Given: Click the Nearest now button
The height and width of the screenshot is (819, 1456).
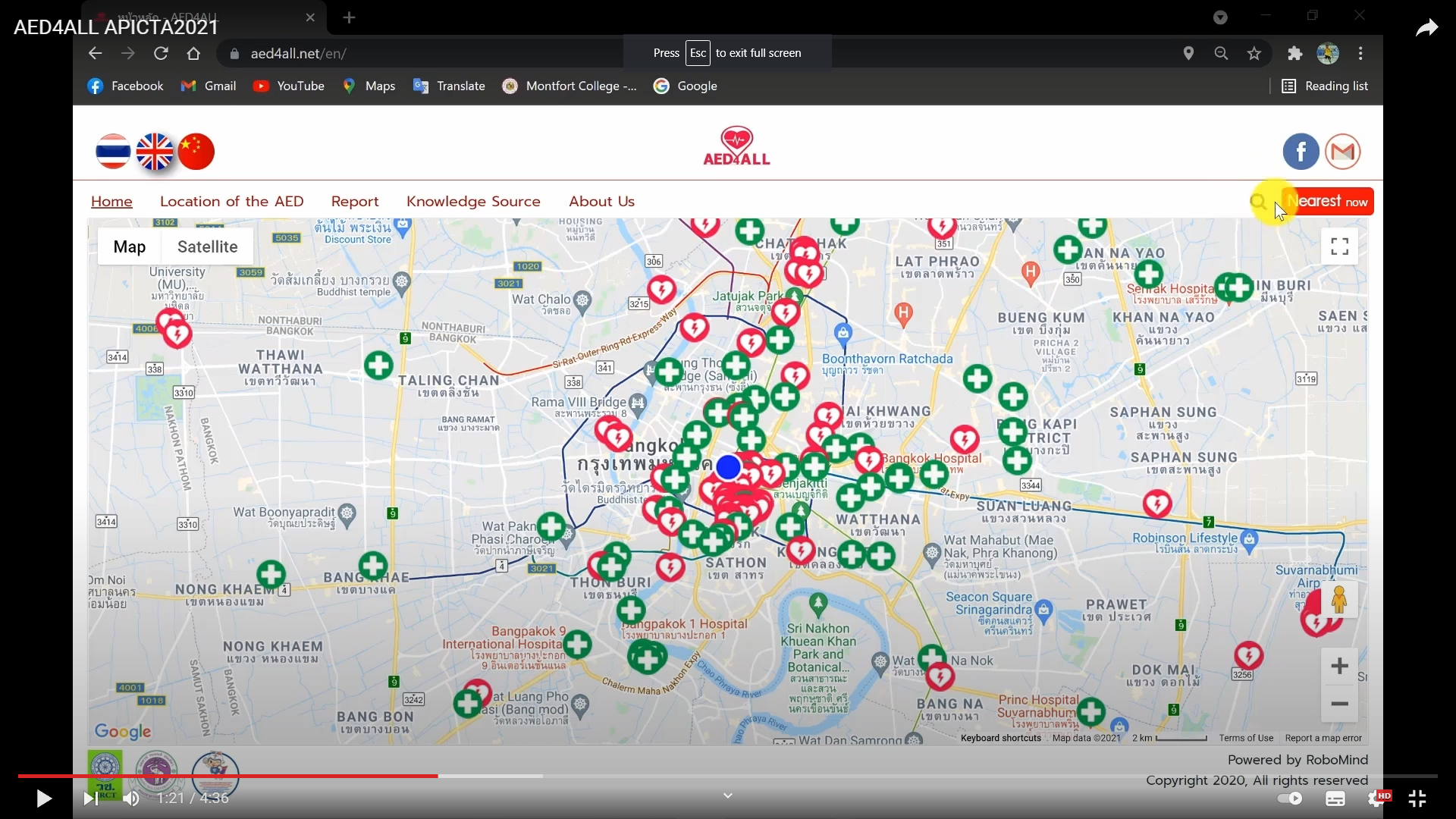Looking at the screenshot, I should (1328, 202).
